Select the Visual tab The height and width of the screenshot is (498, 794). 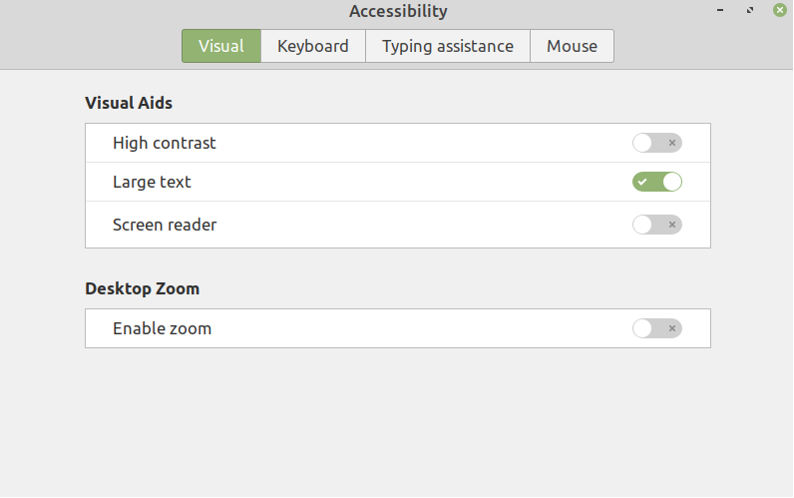tap(221, 46)
